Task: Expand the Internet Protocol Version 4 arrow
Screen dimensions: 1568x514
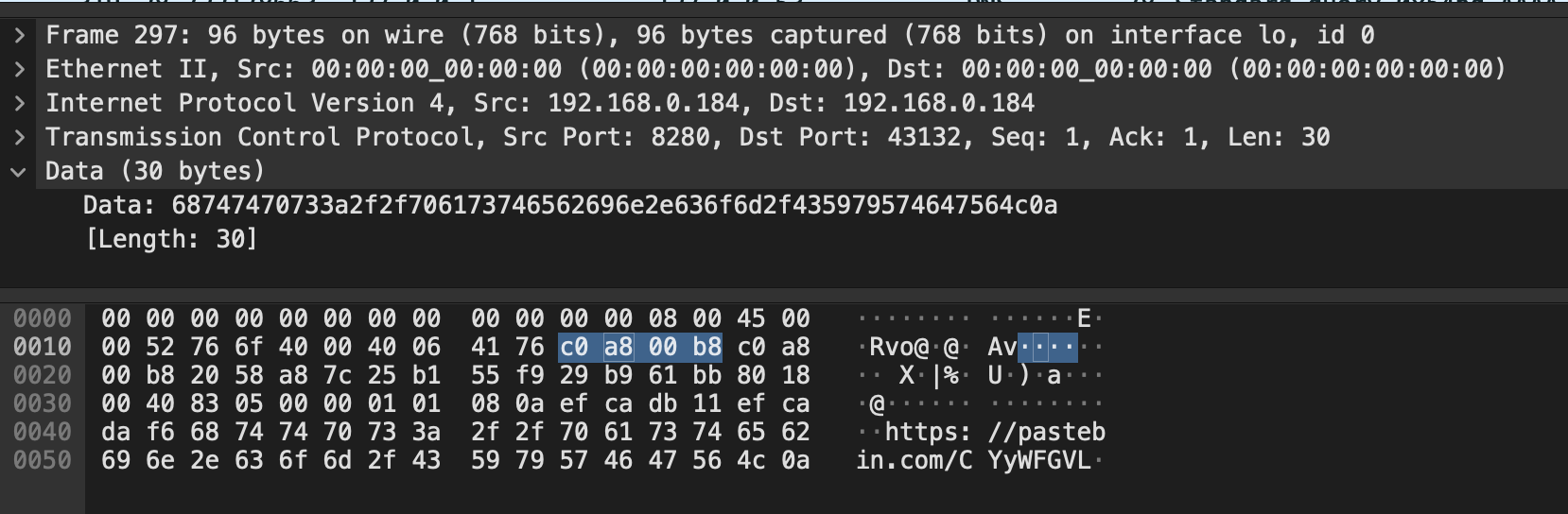Action: click(x=19, y=104)
